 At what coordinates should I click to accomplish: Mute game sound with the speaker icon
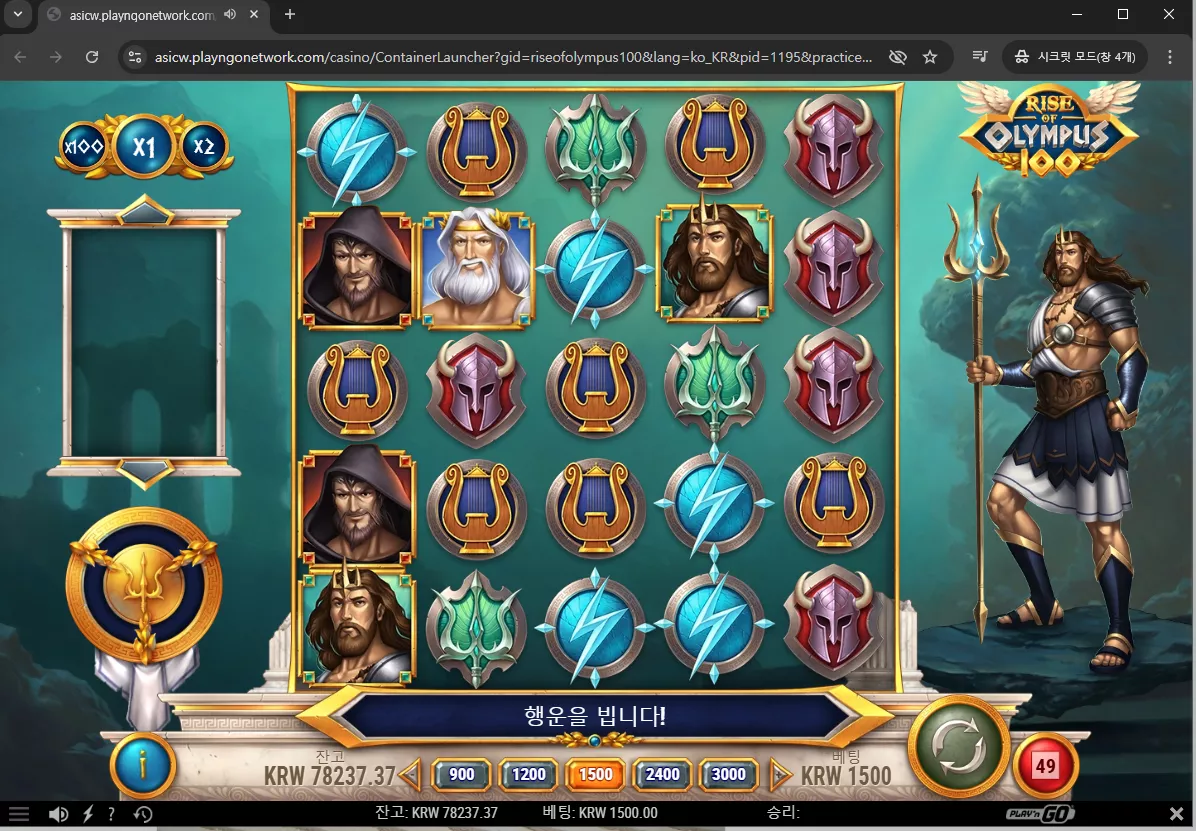pyautogui.click(x=58, y=814)
